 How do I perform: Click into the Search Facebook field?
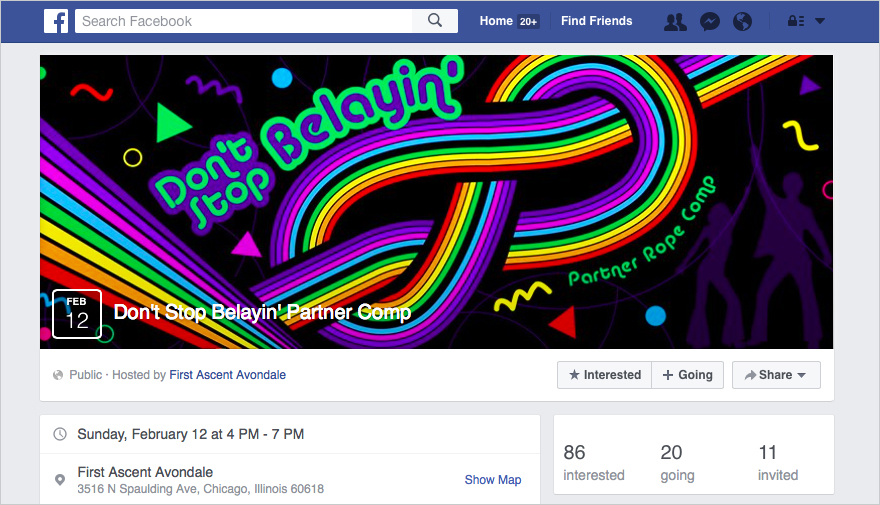[x=244, y=21]
